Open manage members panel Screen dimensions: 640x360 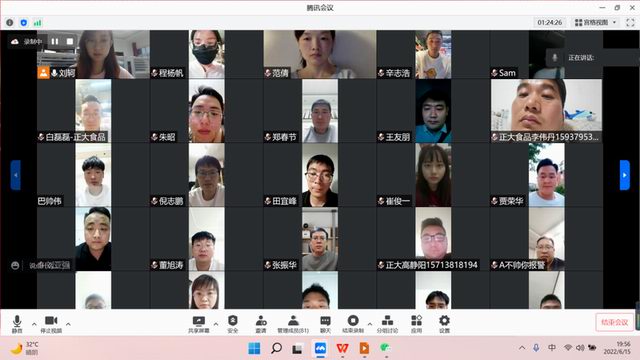click(293, 324)
